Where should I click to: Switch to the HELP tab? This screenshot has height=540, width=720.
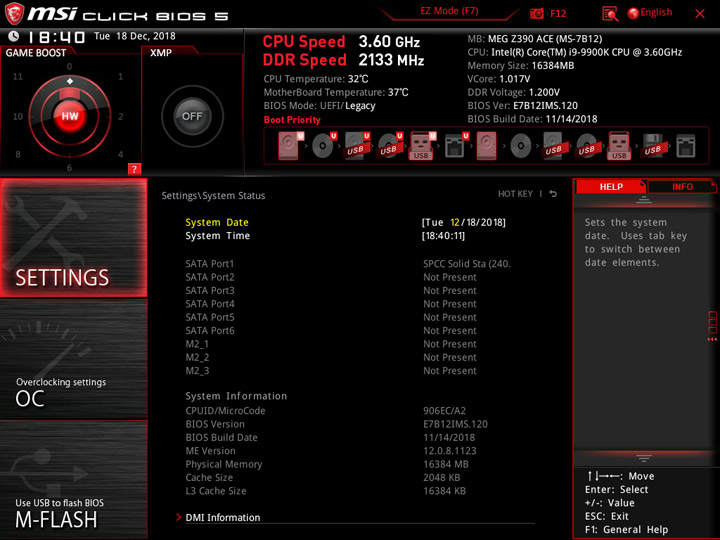point(611,186)
